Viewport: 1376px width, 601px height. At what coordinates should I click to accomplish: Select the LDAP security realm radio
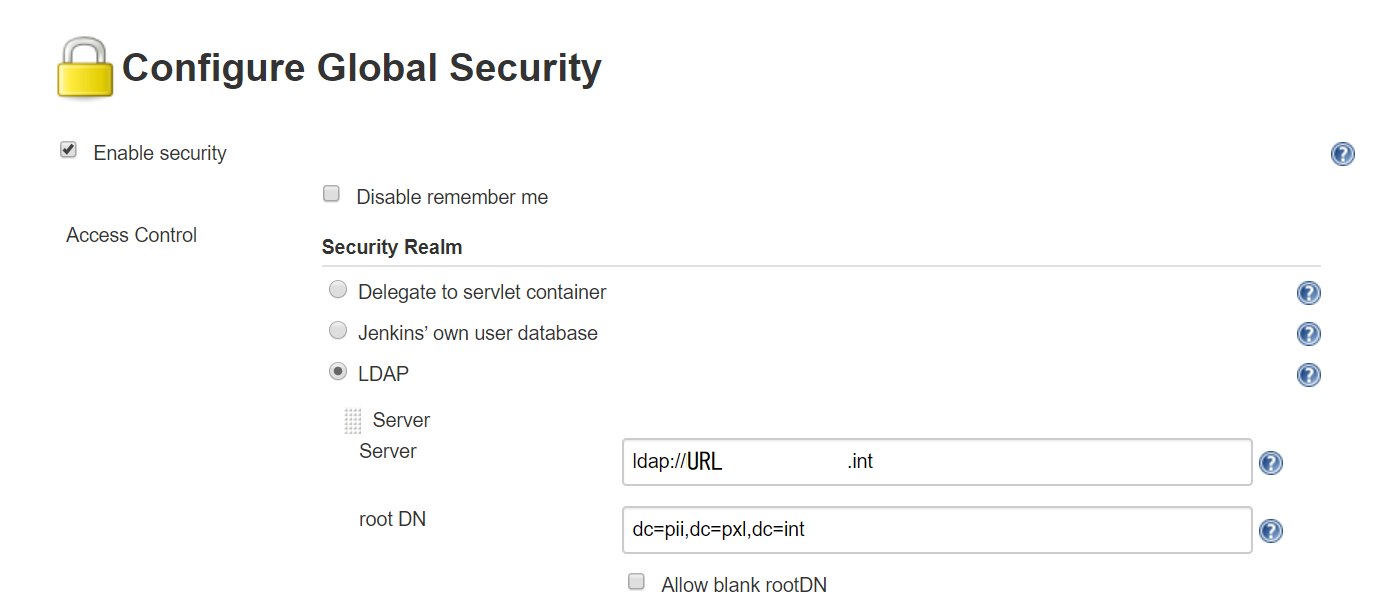click(339, 372)
